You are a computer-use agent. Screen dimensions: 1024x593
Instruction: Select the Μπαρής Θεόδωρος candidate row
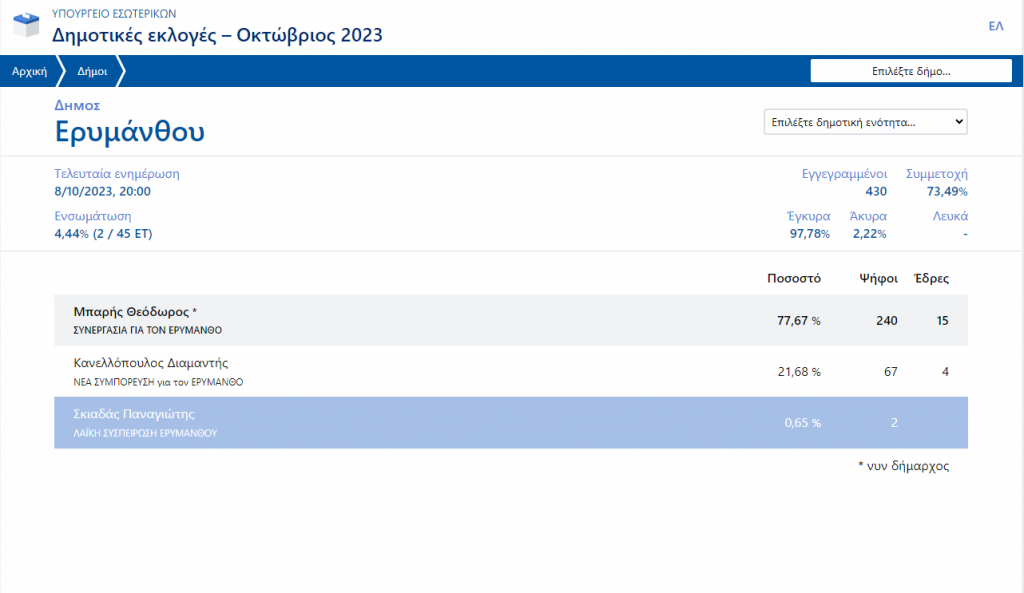[x=511, y=320]
